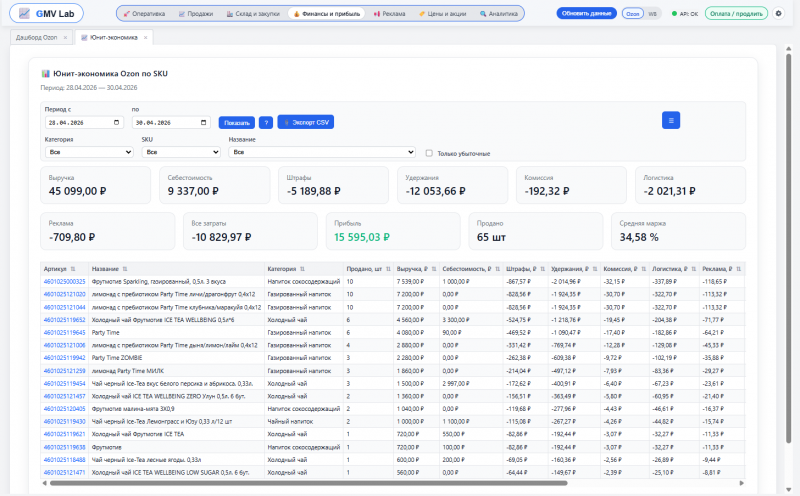This screenshot has height=496, width=800.
Task: Open calendar picker of start date
Action: tap(116, 122)
